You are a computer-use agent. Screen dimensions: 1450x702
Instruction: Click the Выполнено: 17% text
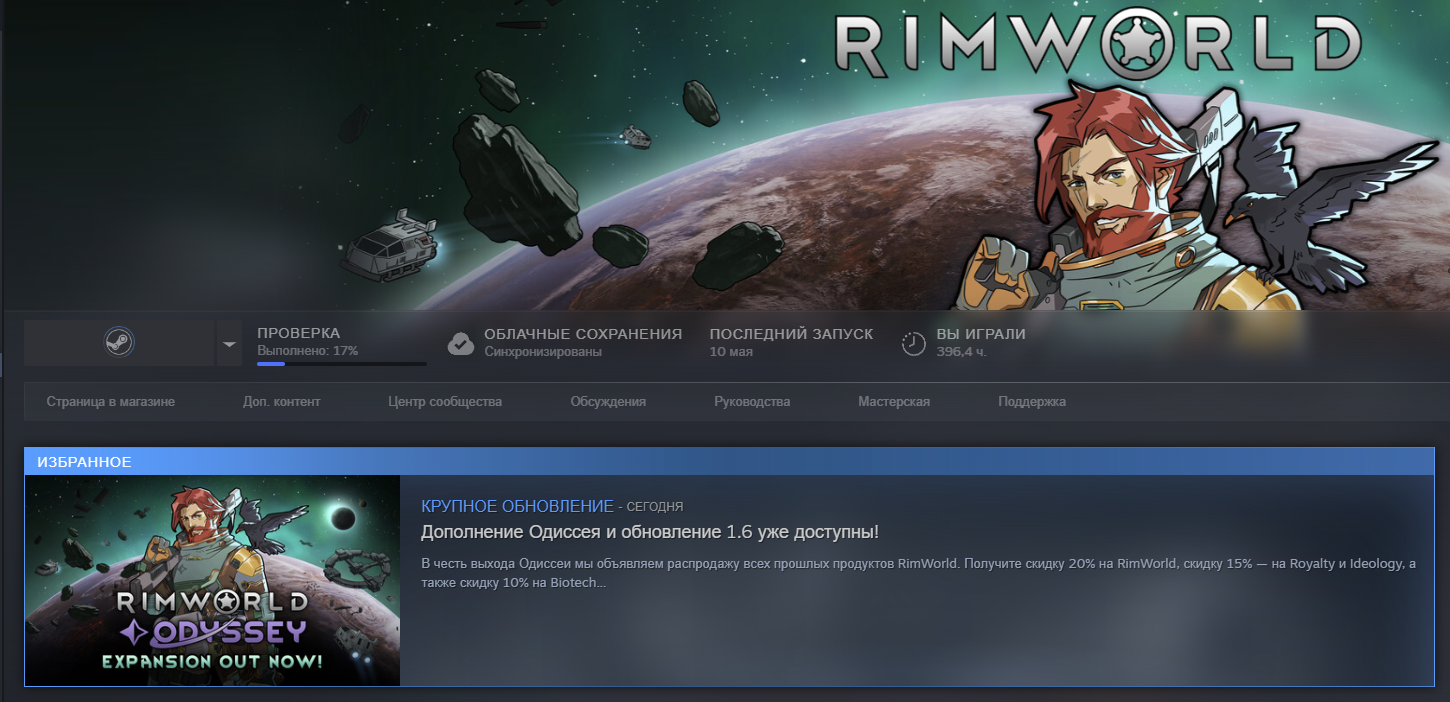pos(307,351)
